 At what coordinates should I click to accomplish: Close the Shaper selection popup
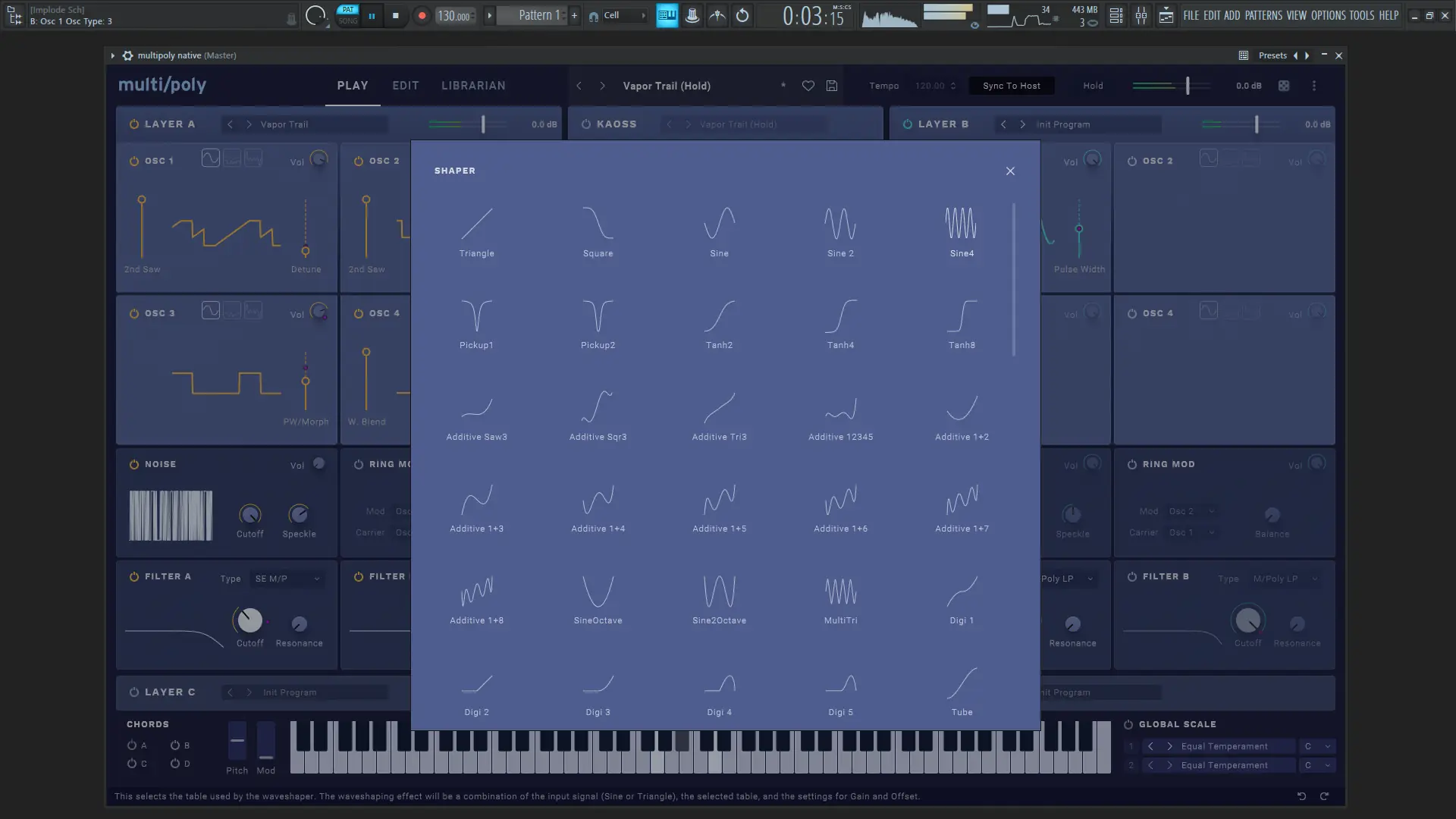pos(1010,171)
